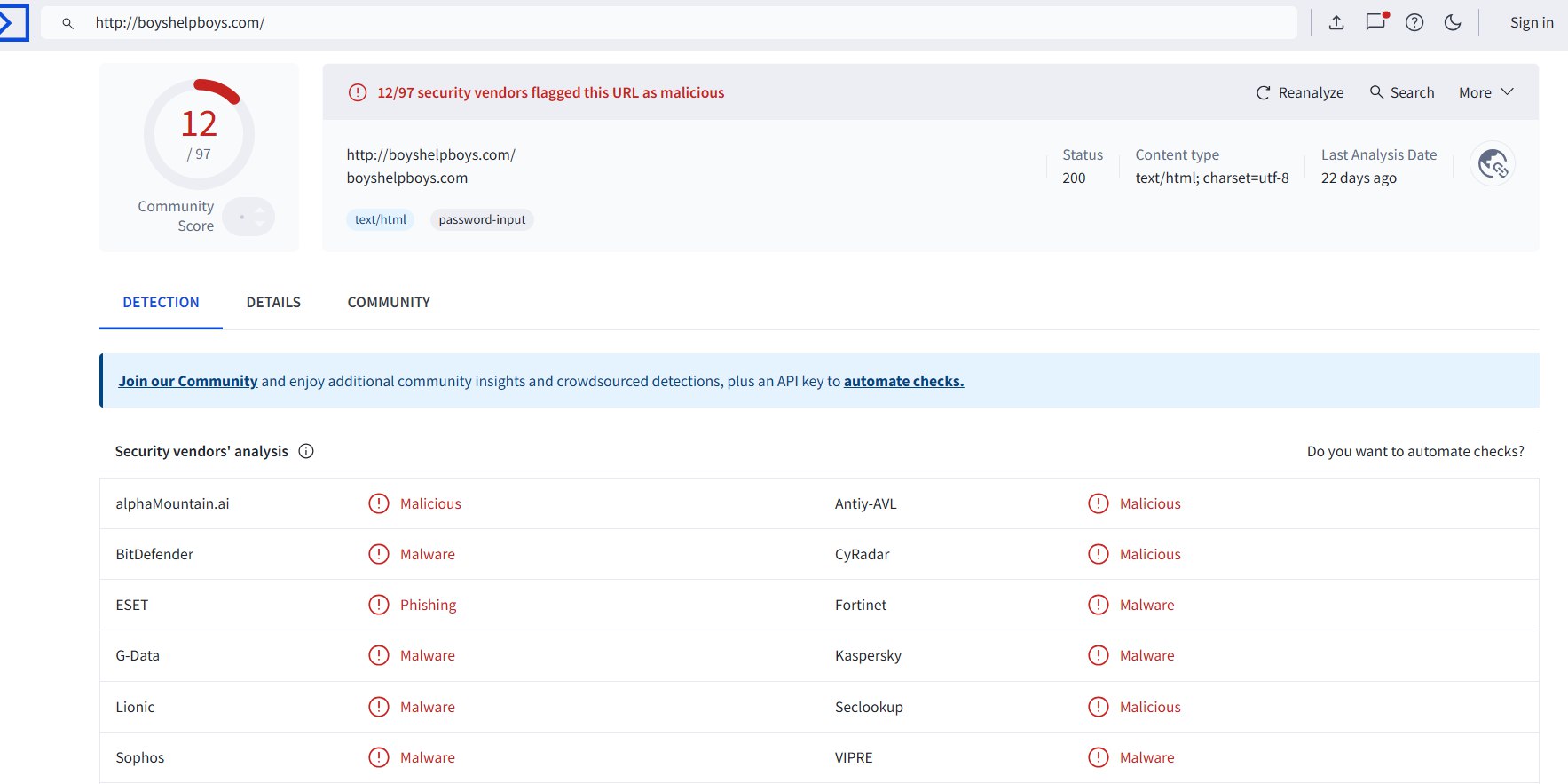The height and width of the screenshot is (784, 1568).
Task: Click the Antiy-AVL alert icon
Action: point(1099,503)
